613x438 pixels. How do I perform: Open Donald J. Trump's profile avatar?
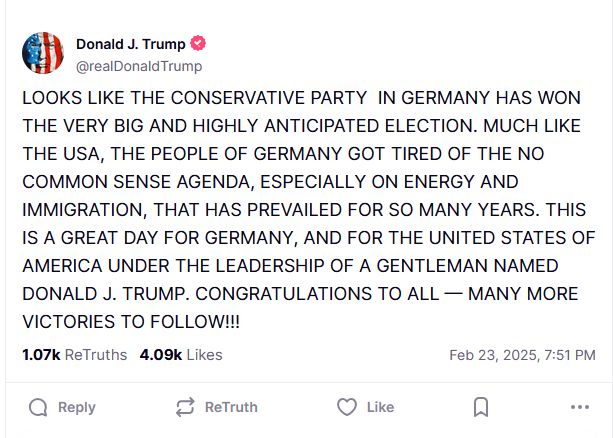click(42, 53)
